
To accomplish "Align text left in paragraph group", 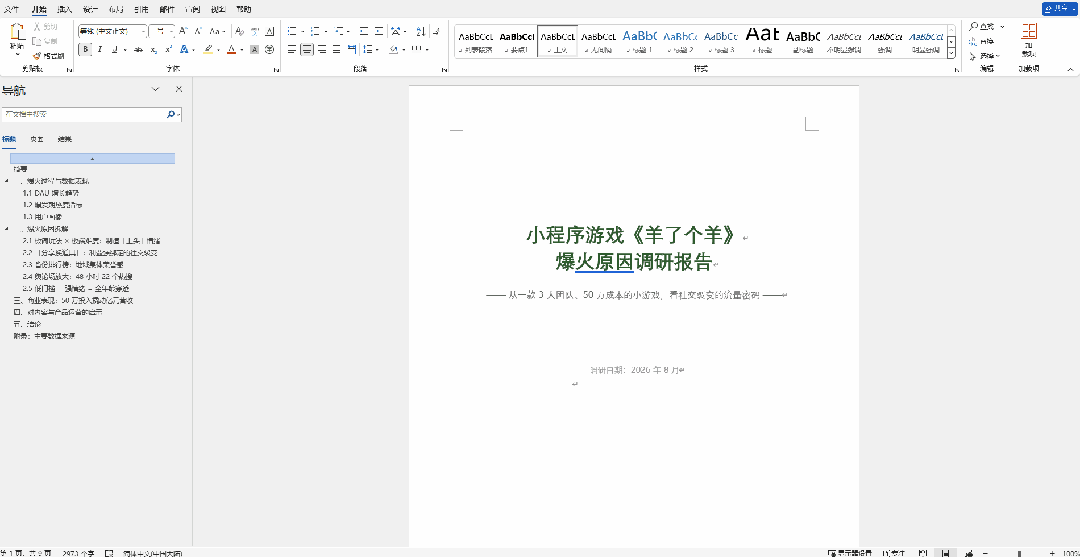I will (291, 50).
